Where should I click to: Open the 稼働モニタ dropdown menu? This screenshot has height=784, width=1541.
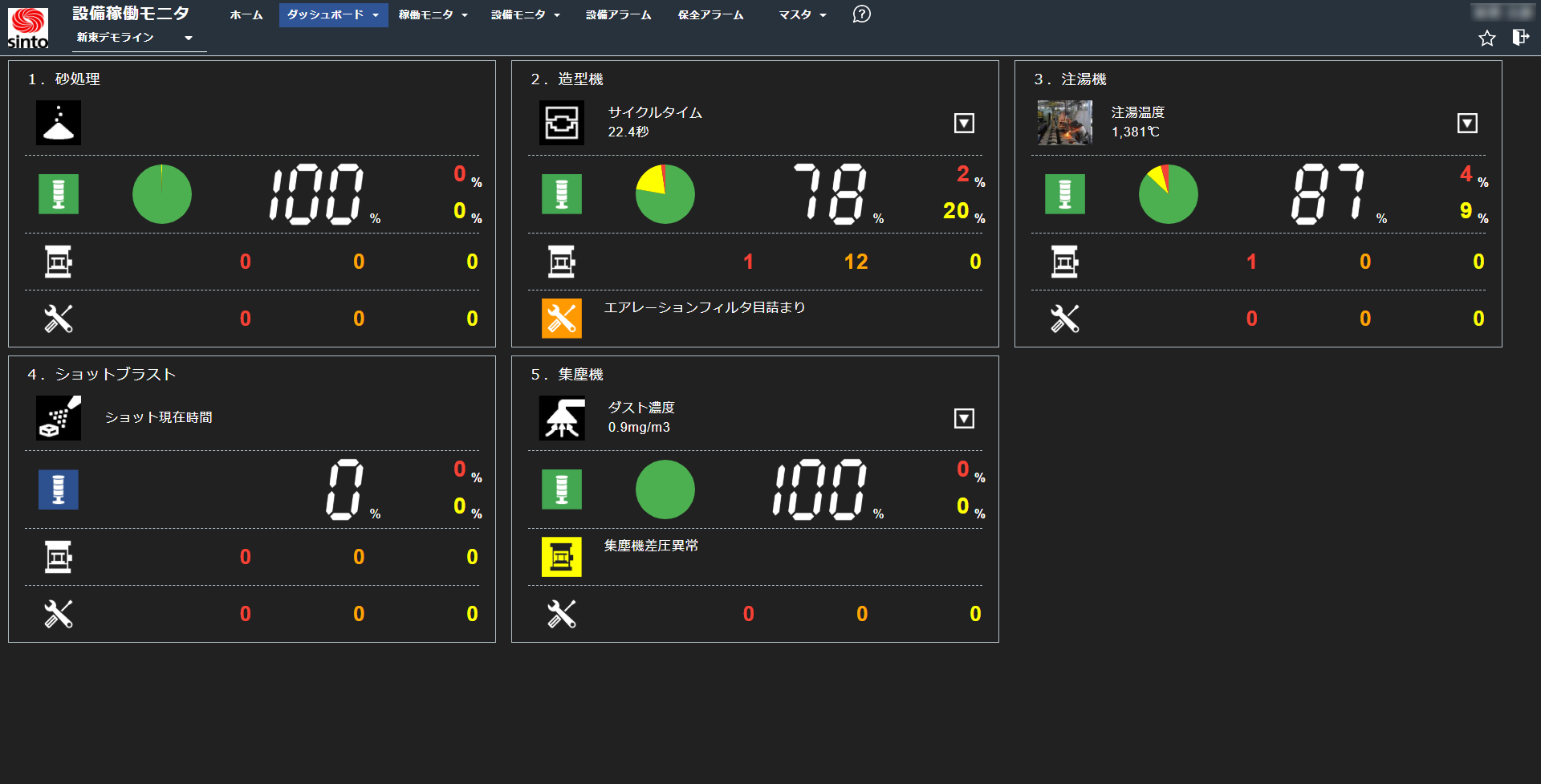tap(433, 14)
